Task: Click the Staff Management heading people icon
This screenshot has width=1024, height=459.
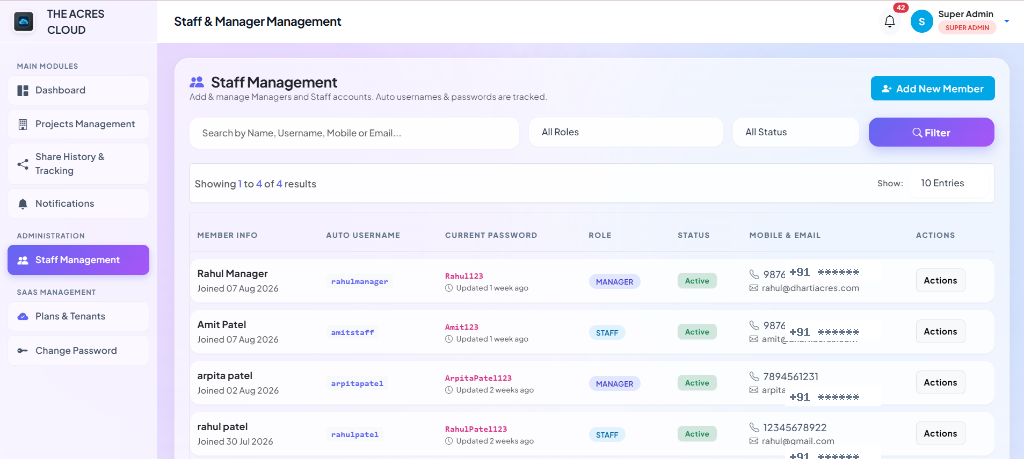Action: [x=197, y=82]
